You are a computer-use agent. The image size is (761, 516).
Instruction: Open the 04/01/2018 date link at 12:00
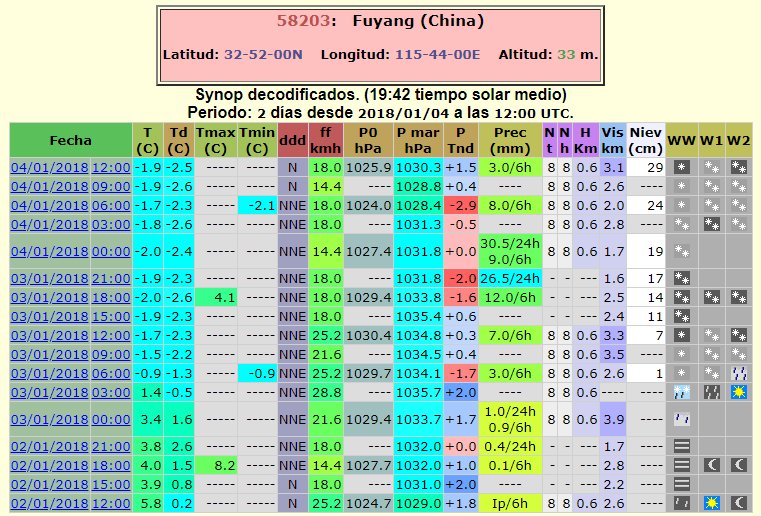tap(49, 166)
